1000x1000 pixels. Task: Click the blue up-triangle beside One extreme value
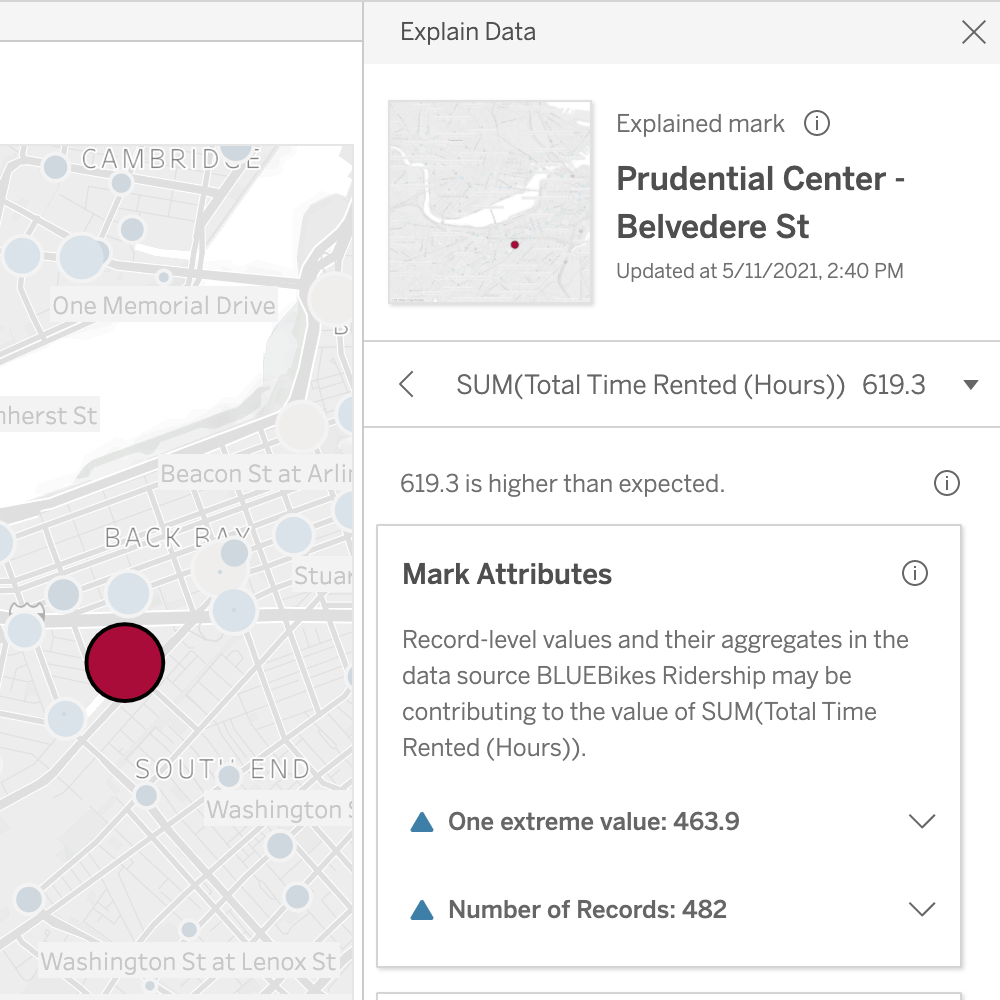click(x=421, y=821)
